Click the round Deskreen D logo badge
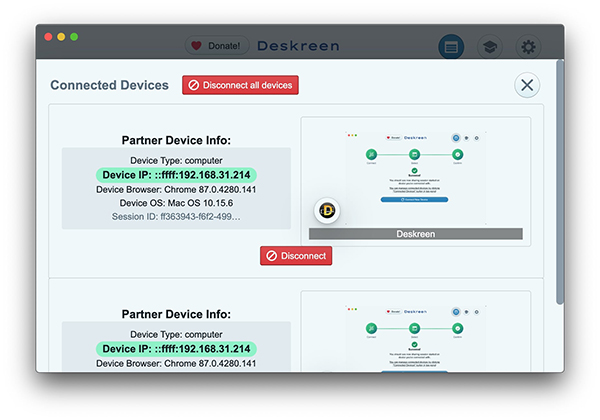 327,210
